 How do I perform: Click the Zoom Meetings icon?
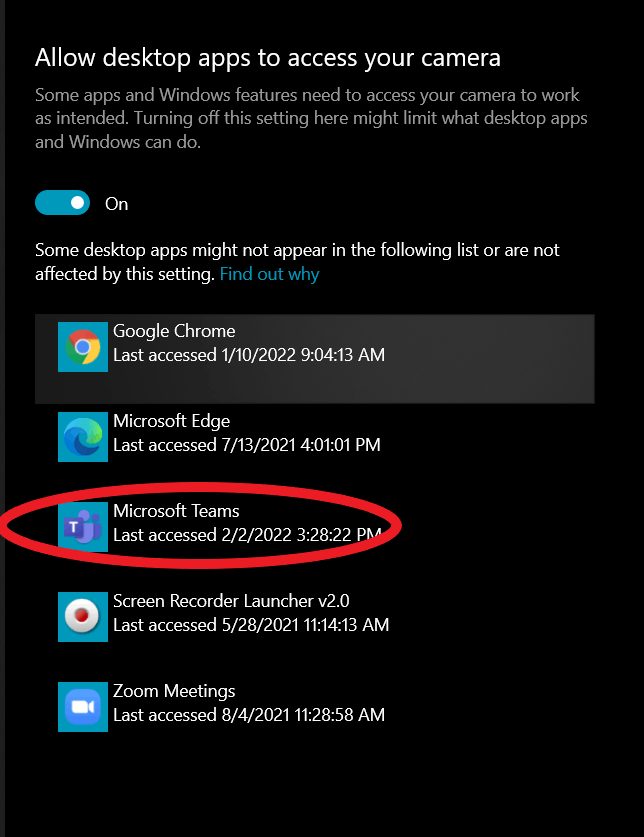click(x=83, y=707)
